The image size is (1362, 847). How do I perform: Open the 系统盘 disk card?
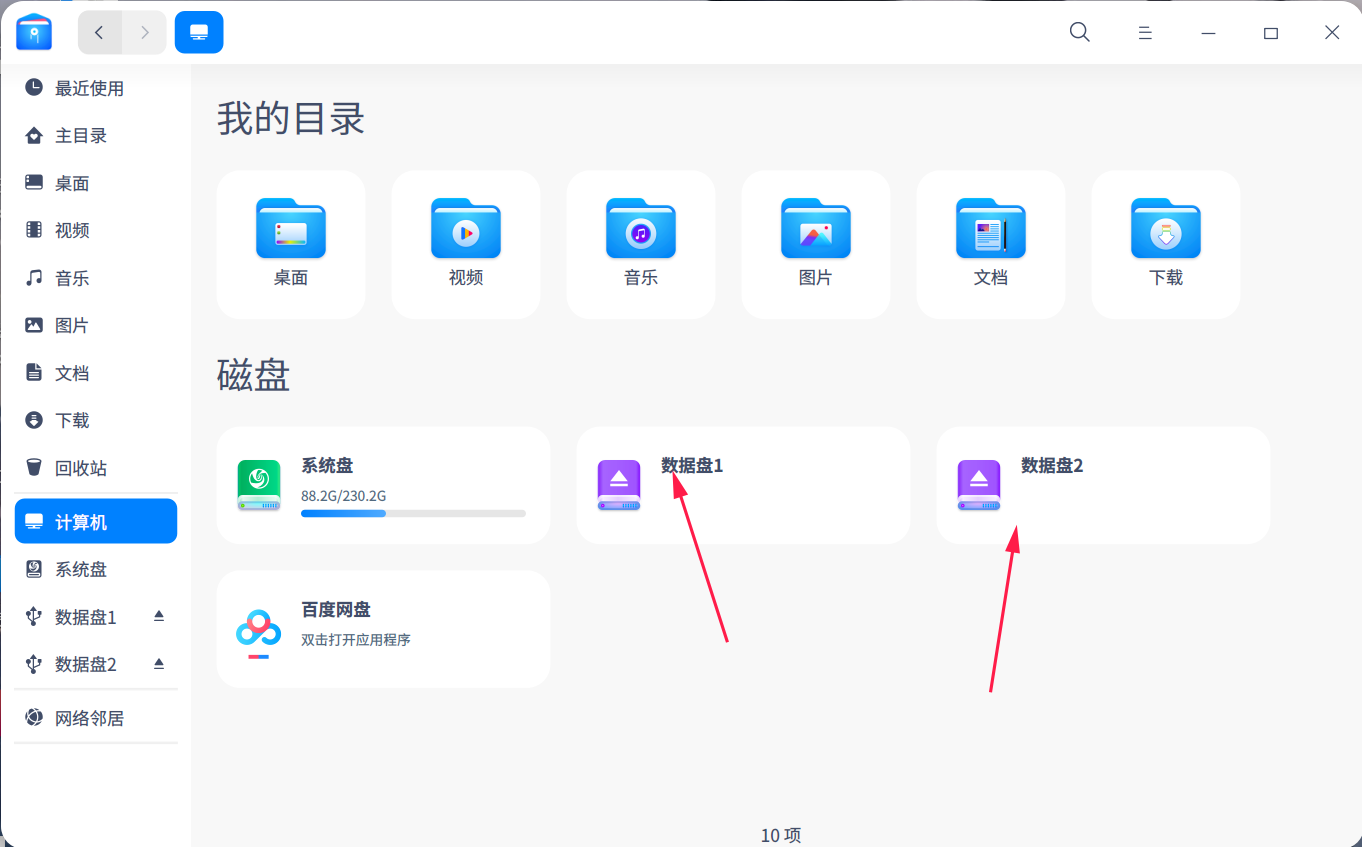pyautogui.click(x=383, y=485)
